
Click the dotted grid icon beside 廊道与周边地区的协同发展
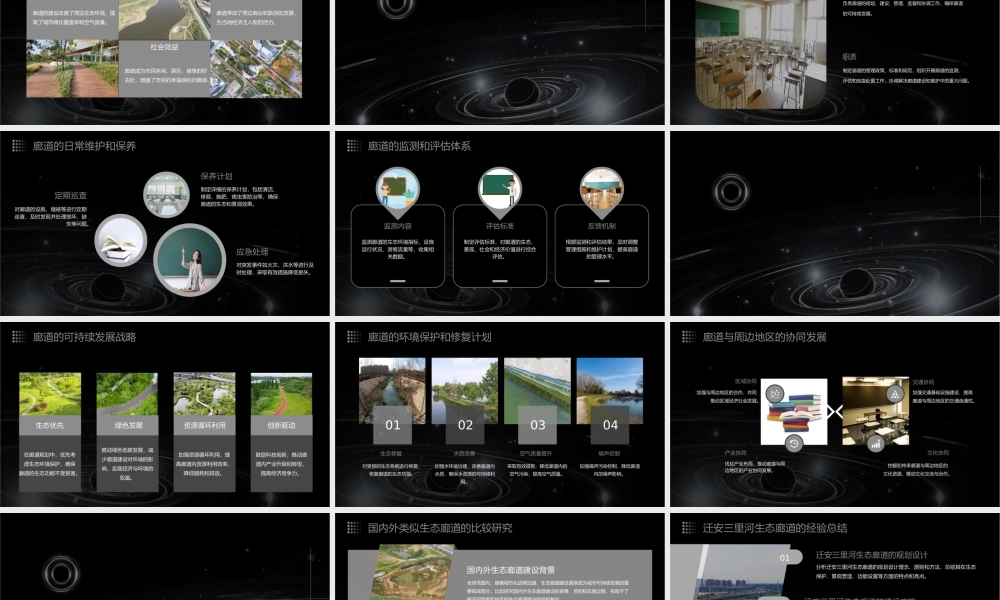689,337
